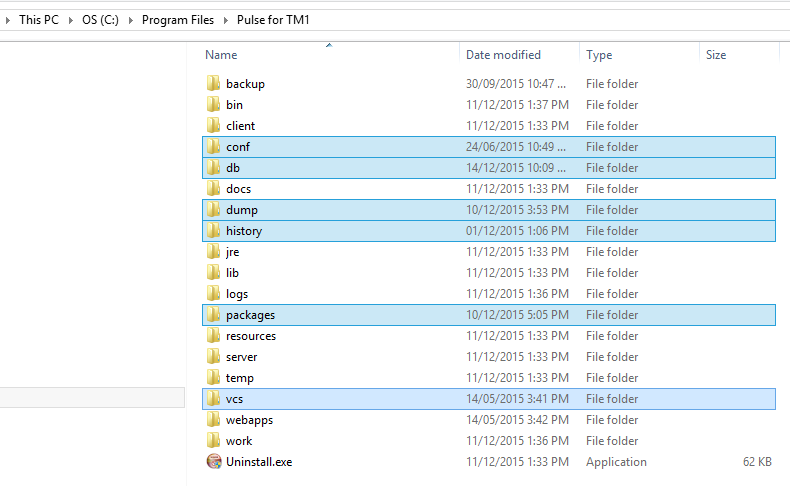Click the bin folder icon
Viewport: 790px width, 486px height.
213,105
